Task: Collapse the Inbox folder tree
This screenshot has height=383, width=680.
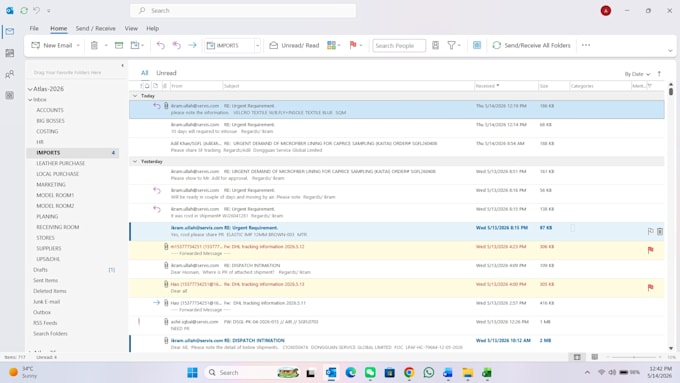Action: [30, 100]
